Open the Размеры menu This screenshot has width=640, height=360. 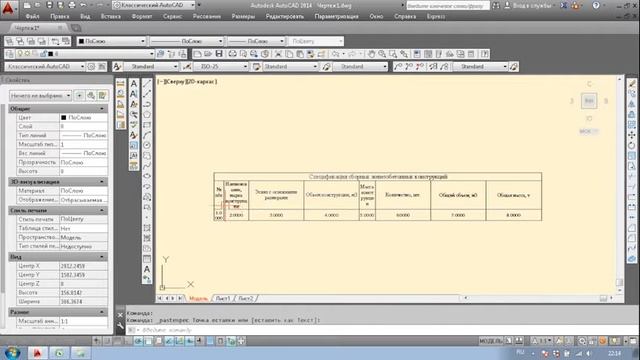243,16
